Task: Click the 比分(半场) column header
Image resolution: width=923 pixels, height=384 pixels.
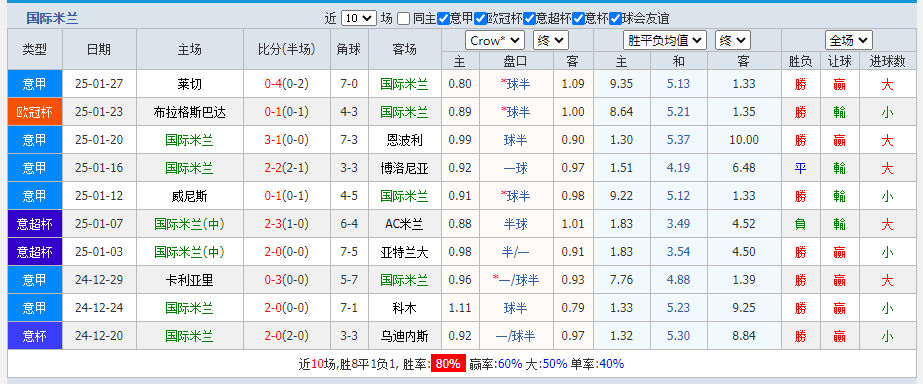Action: coord(286,49)
